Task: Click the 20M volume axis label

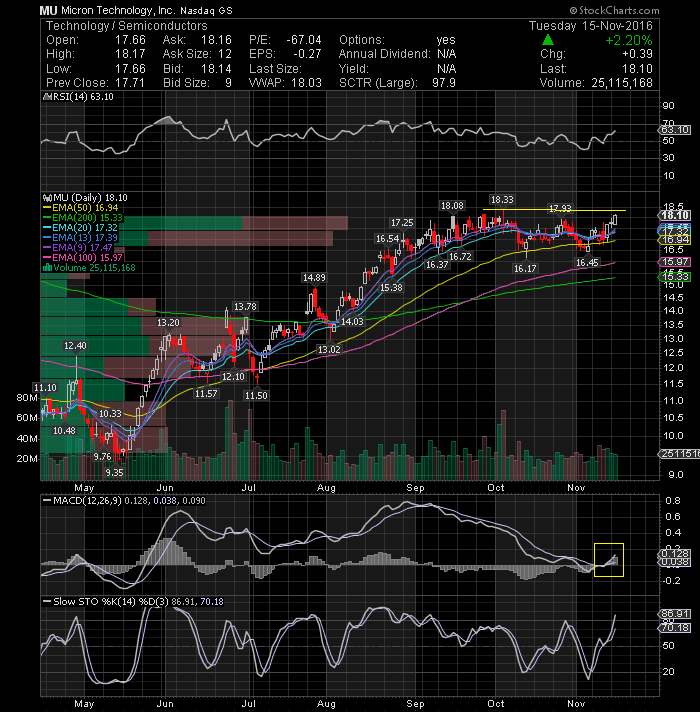Action: pos(27,459)
